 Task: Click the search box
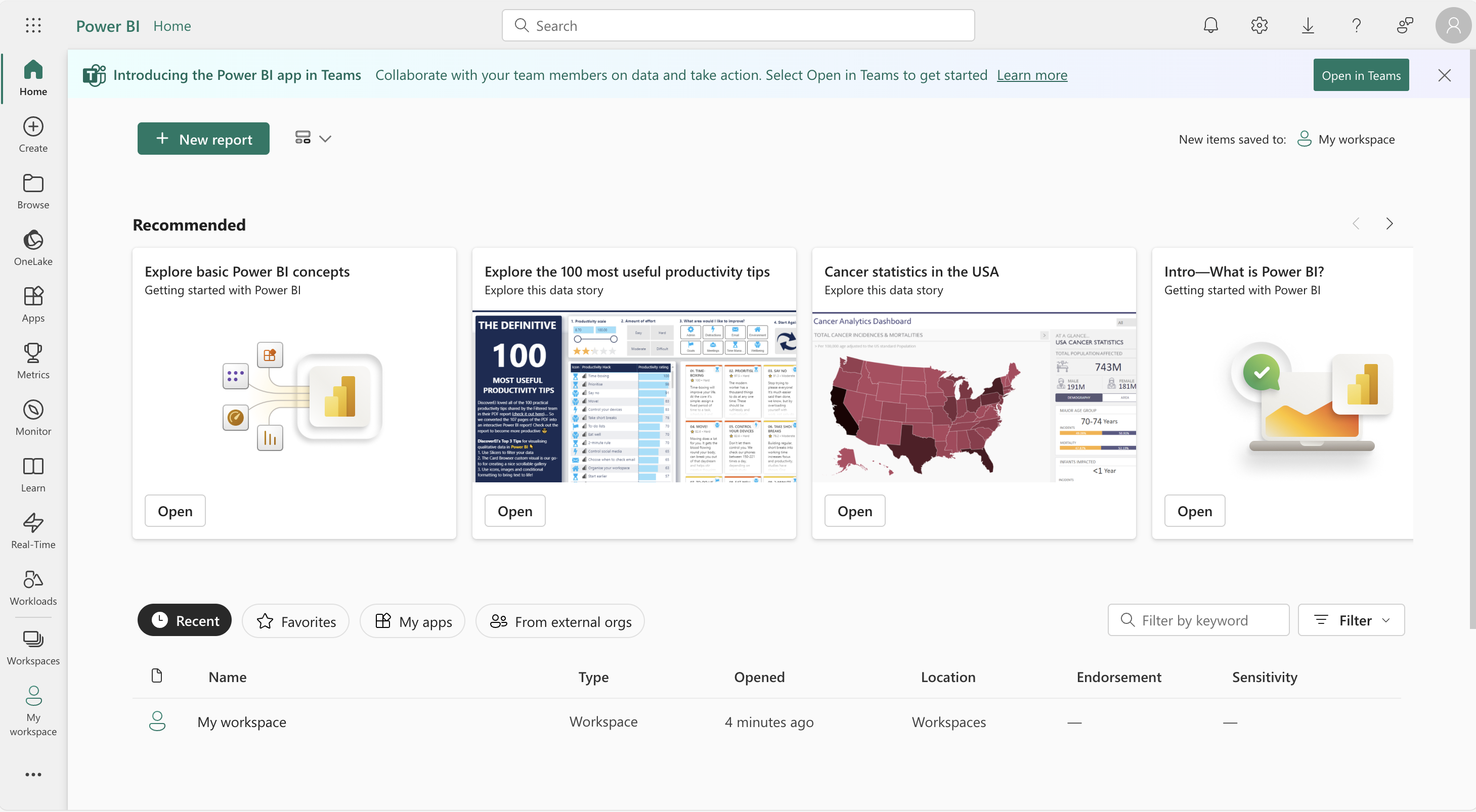click(x=738, y=25)
